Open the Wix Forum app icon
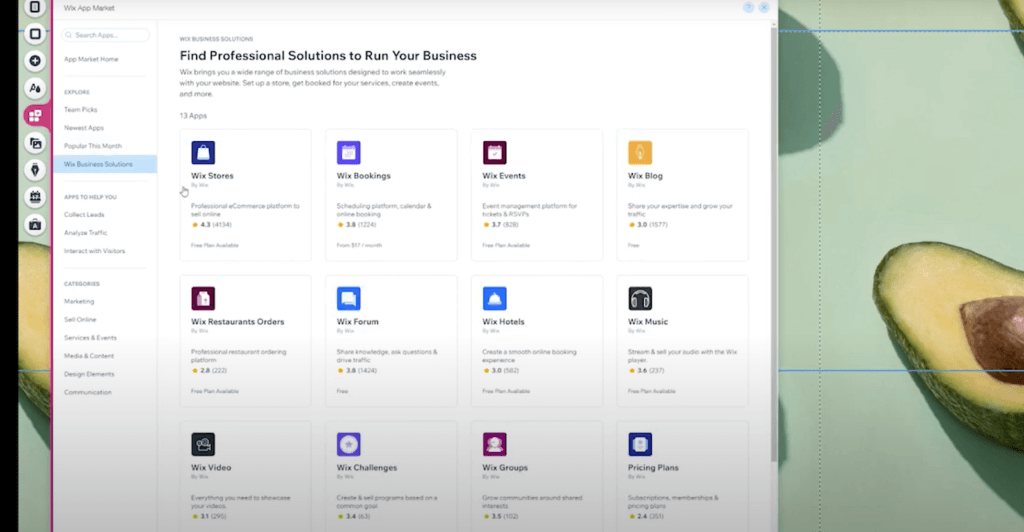The height and width of the screenshot is (532, 1024). (x=349, y=298)
